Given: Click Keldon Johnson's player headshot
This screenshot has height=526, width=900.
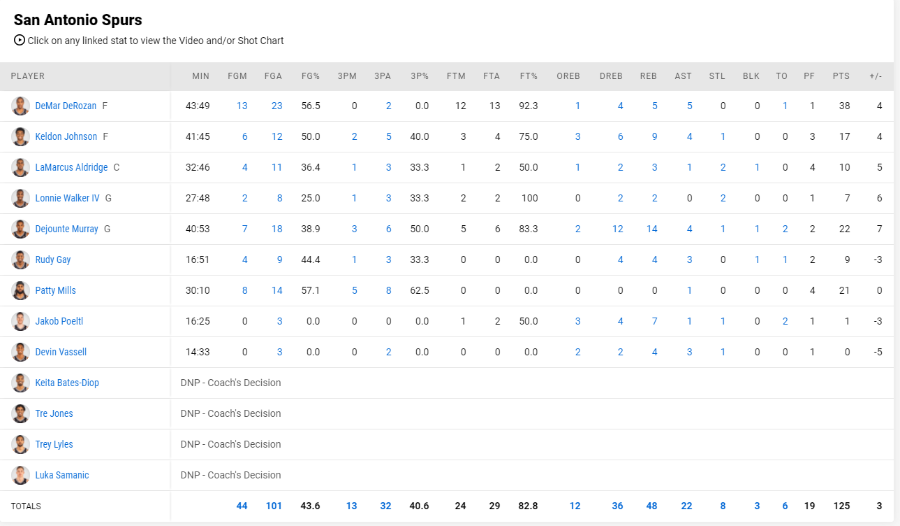Looking at the screenshot, I should click(21, 137).
